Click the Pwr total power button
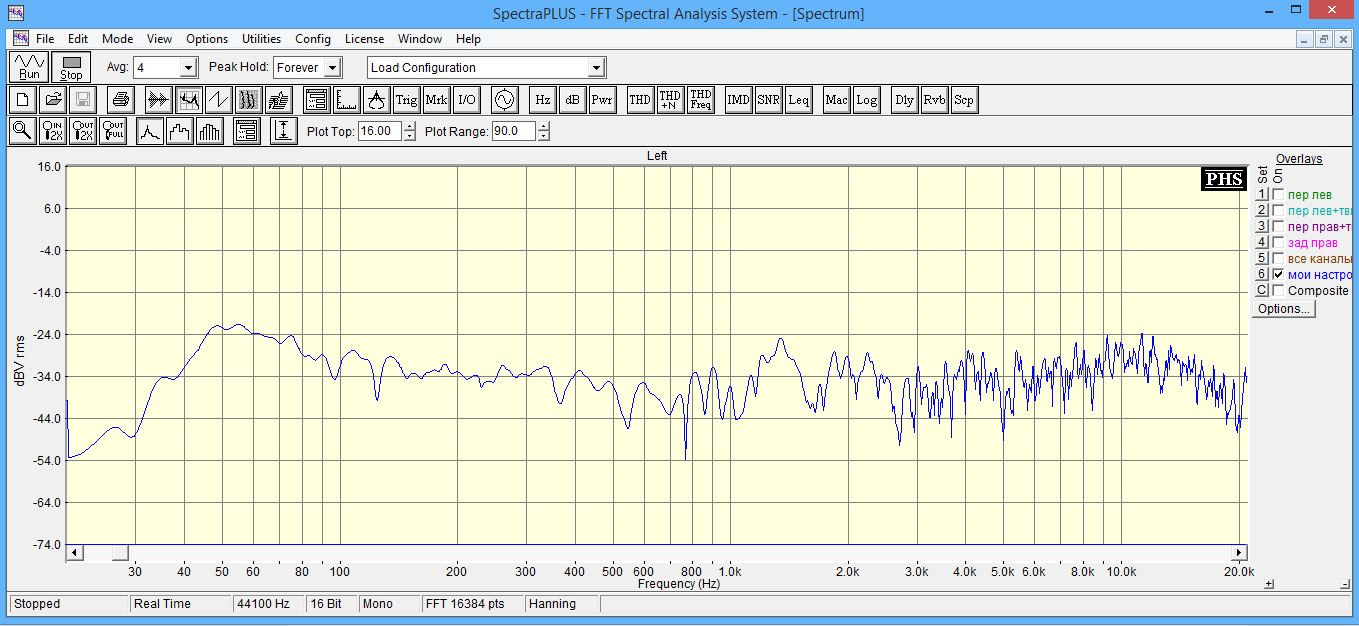The width and height of the screenshot is (1359, 626). coord(602,100)
